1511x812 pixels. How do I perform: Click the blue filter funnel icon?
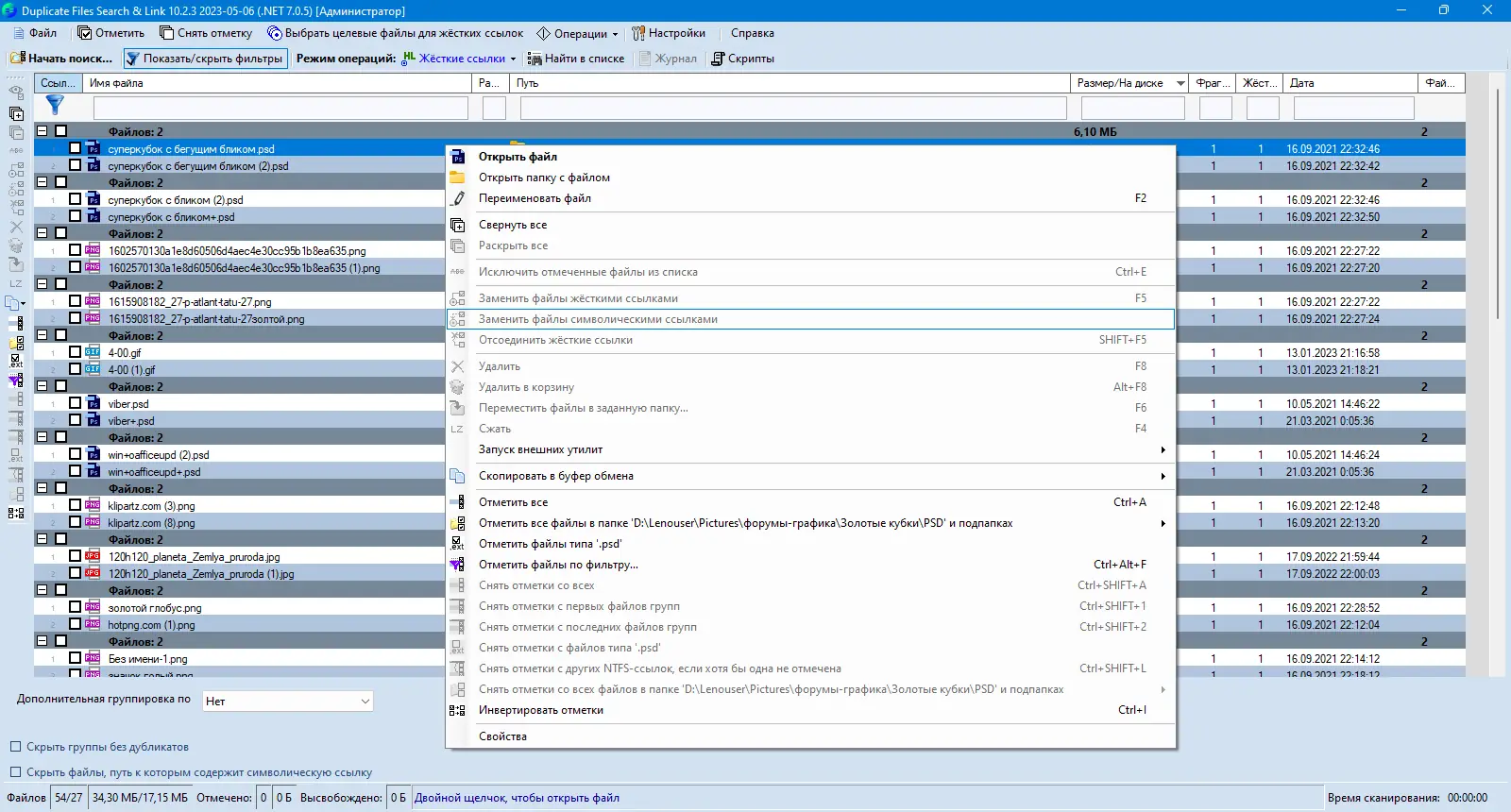point(55,105)
